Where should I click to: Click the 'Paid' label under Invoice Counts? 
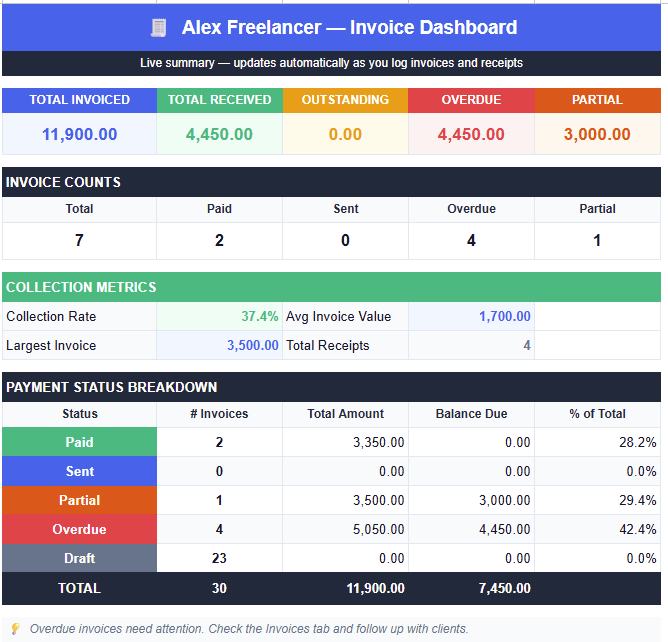click(x=219, y=209)
